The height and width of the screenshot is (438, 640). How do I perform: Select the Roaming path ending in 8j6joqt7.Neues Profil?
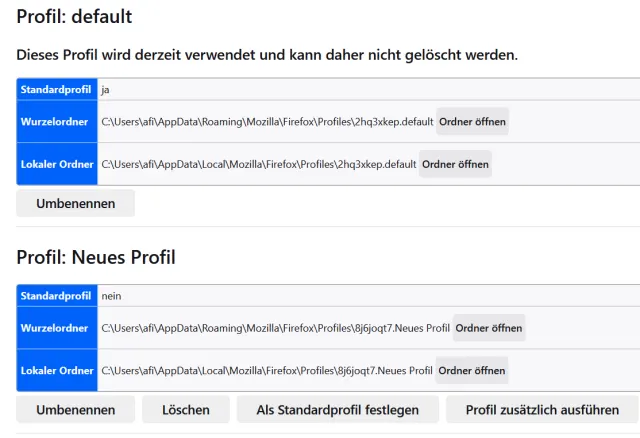[275, 328]
